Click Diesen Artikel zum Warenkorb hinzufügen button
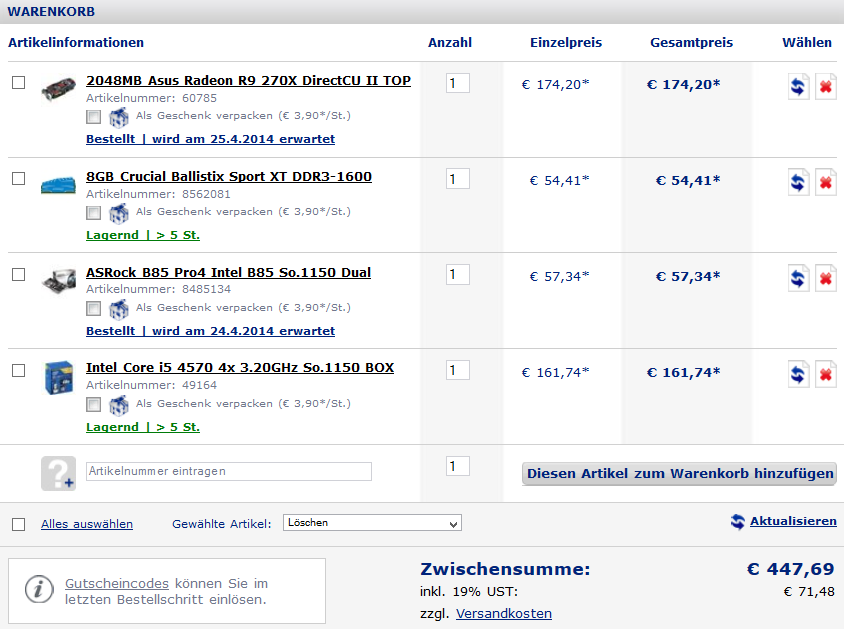 click(x=679, y=474)
